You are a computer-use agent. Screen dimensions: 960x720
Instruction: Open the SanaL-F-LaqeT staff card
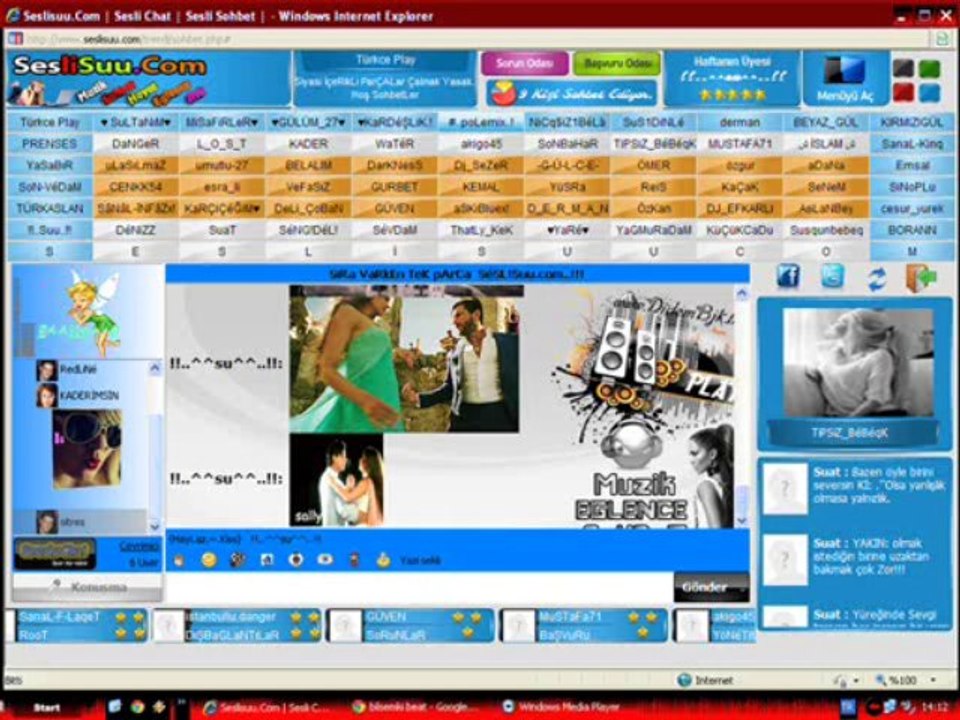coord(78,625)
